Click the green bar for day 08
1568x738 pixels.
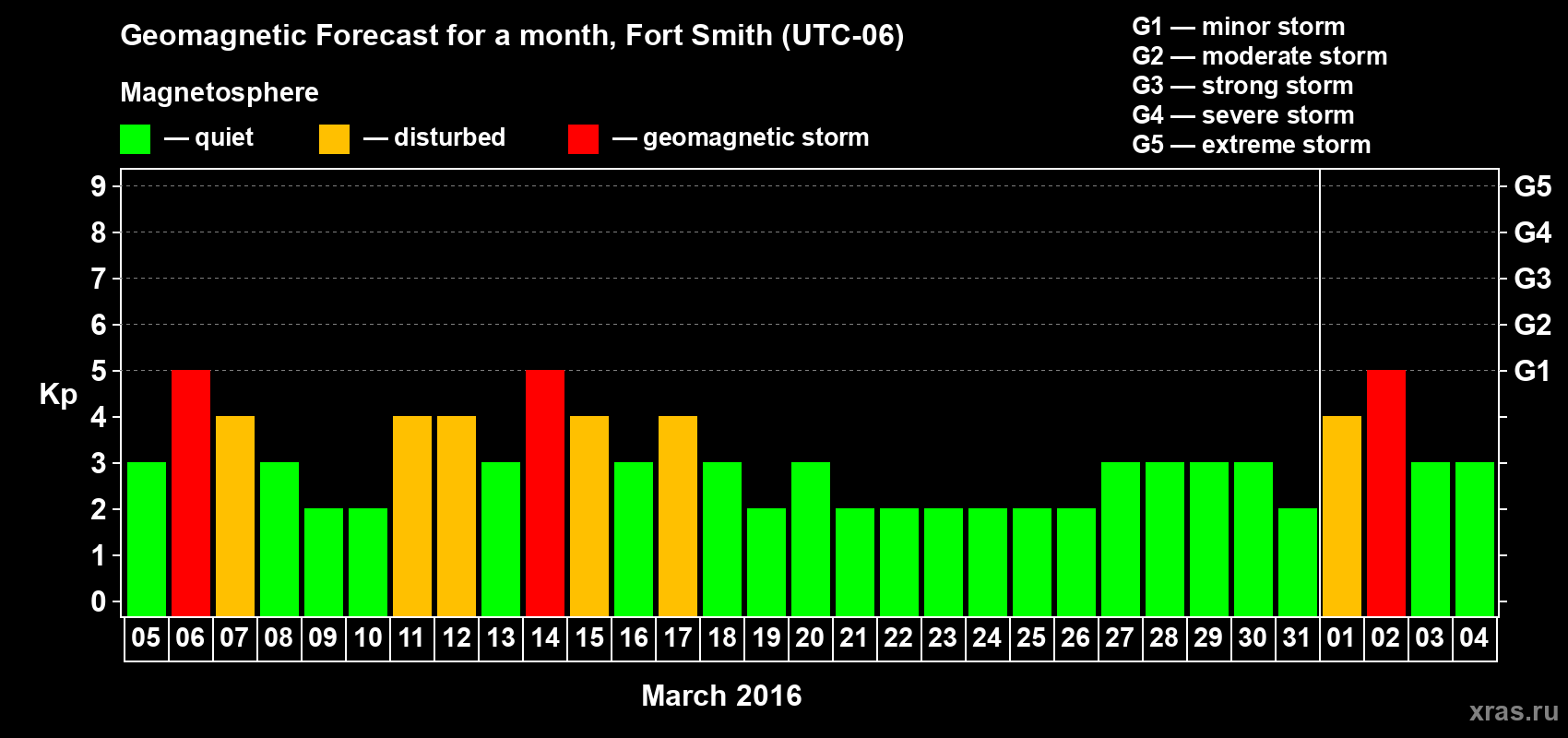[279, 539]
